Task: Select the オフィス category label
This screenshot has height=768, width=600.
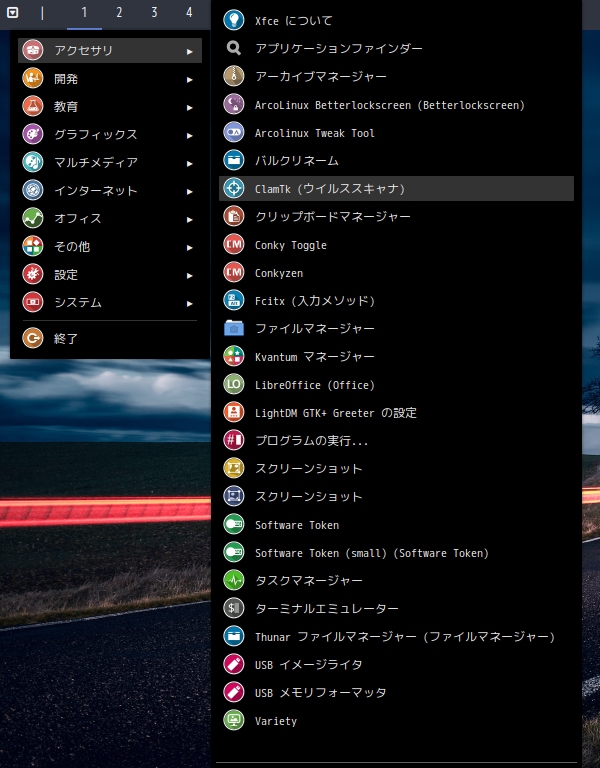Action: coord(78,218)
